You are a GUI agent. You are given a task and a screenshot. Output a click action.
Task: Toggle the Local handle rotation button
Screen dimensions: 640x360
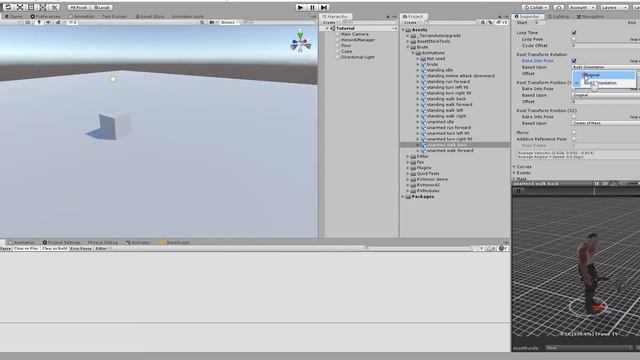pos(102,7)
